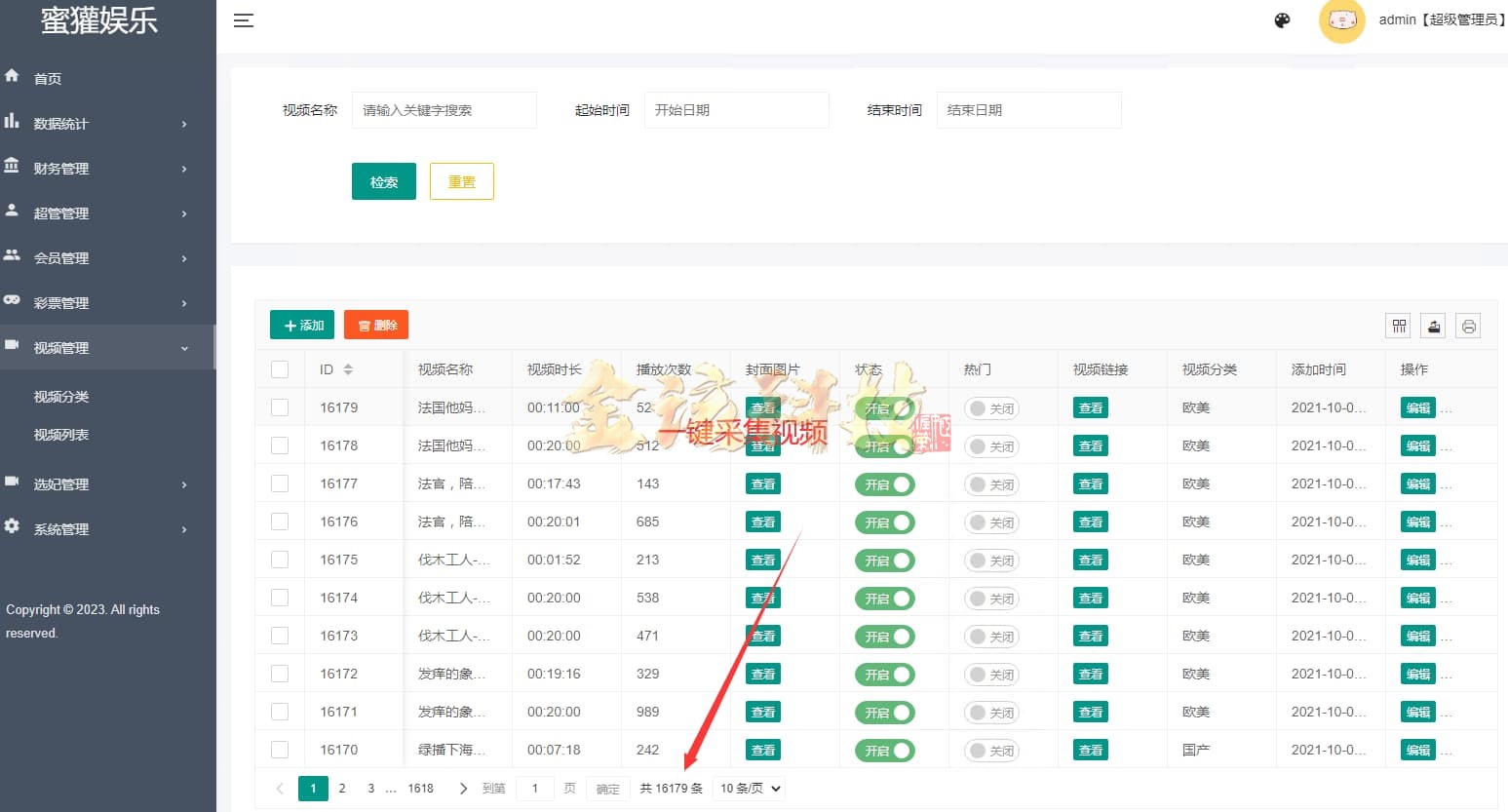Open 系统管理 via its gear icon
1508x812 pixels.
[13, 528]
